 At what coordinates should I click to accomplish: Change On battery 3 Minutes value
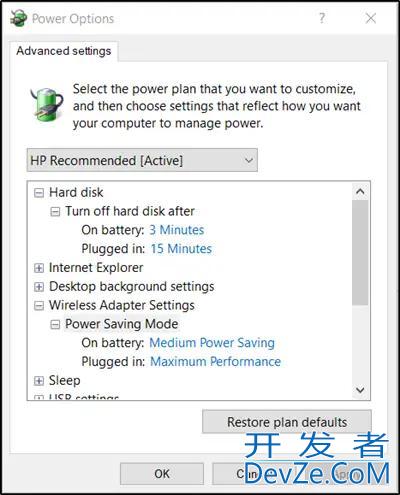tap(177, 230)
